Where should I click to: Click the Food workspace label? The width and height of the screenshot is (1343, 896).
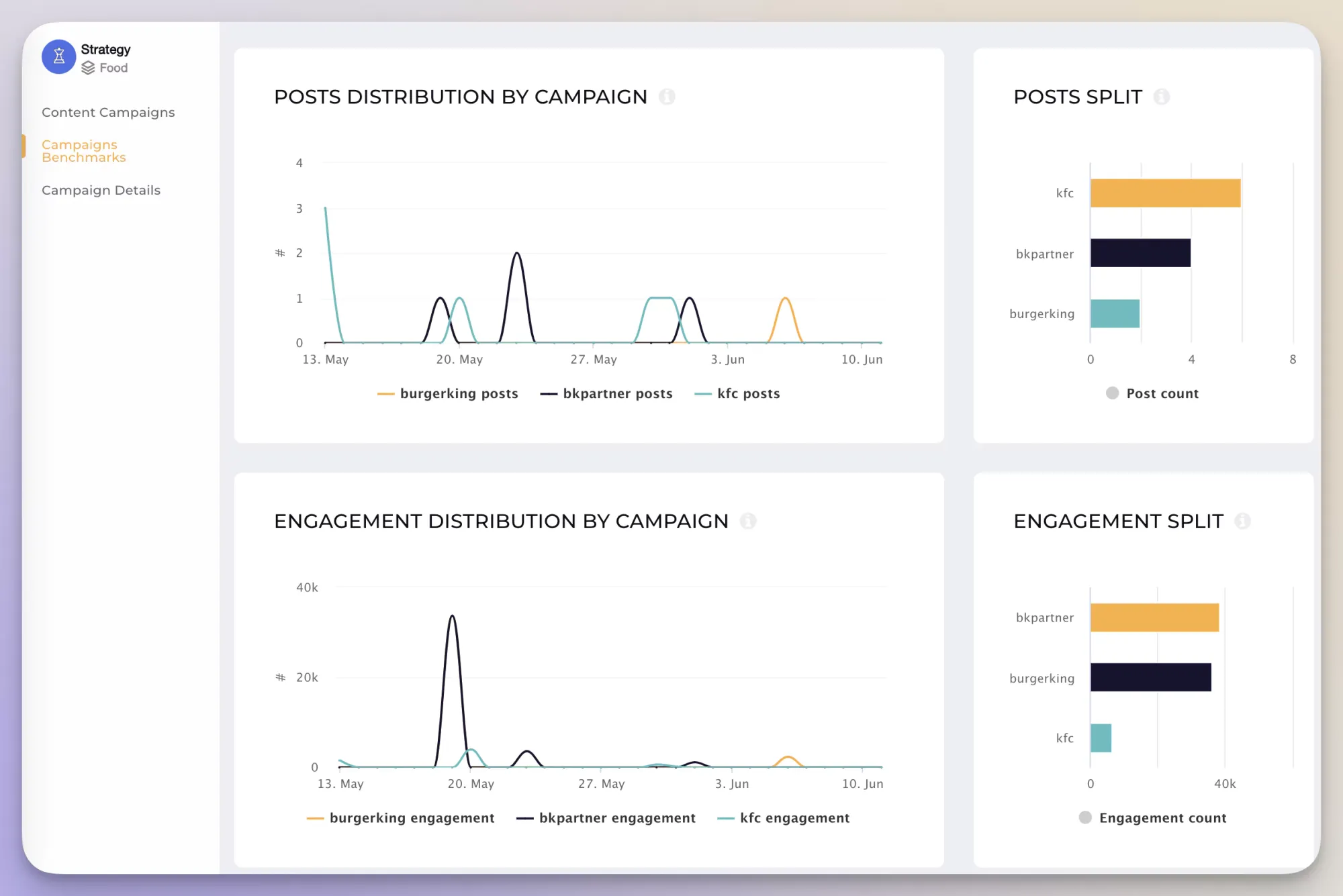[x=113, y=68]
